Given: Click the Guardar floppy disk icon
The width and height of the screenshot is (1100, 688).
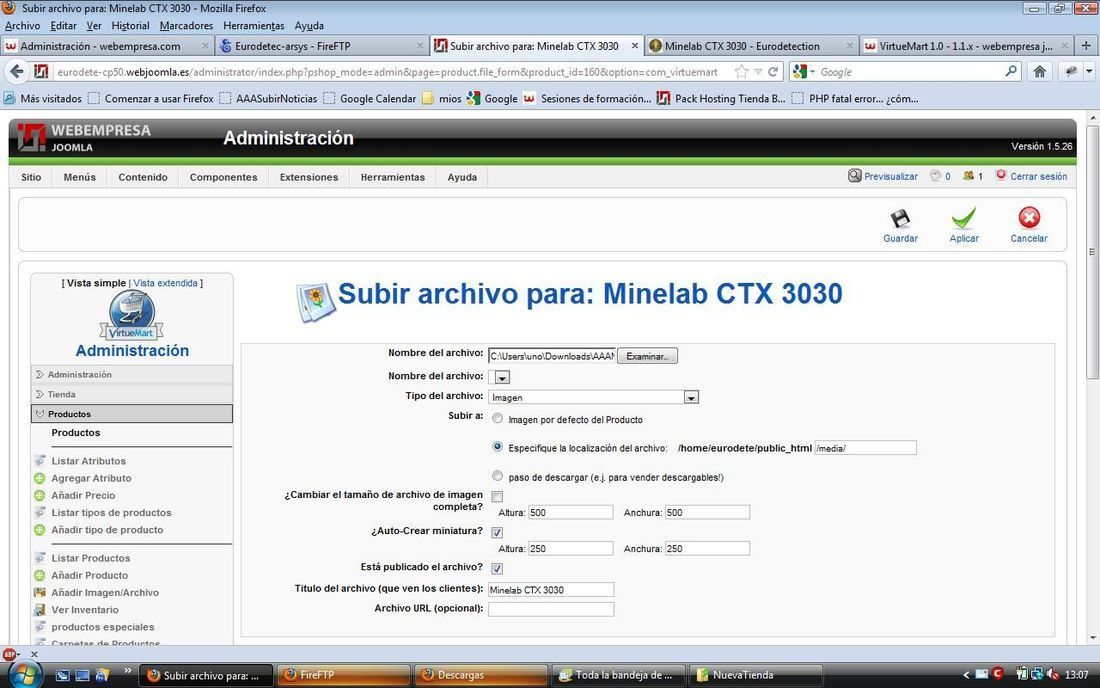Looking at the screenshot, I should point(900,219).
